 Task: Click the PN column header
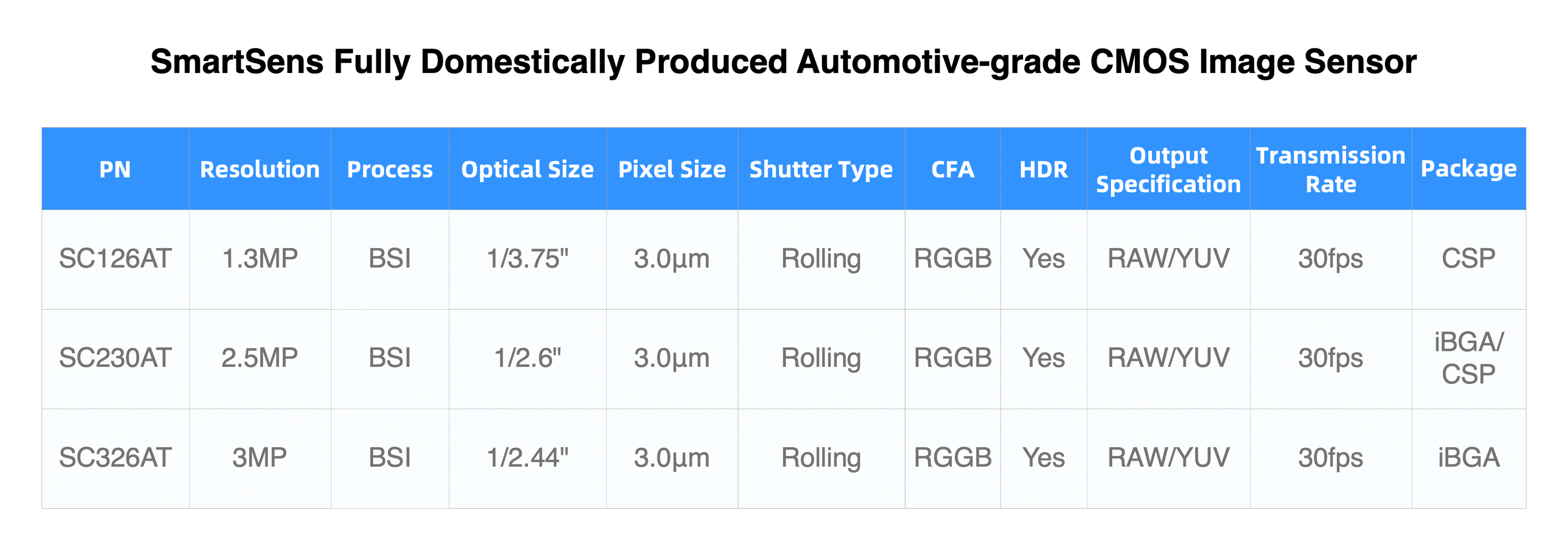pos(115,169)
